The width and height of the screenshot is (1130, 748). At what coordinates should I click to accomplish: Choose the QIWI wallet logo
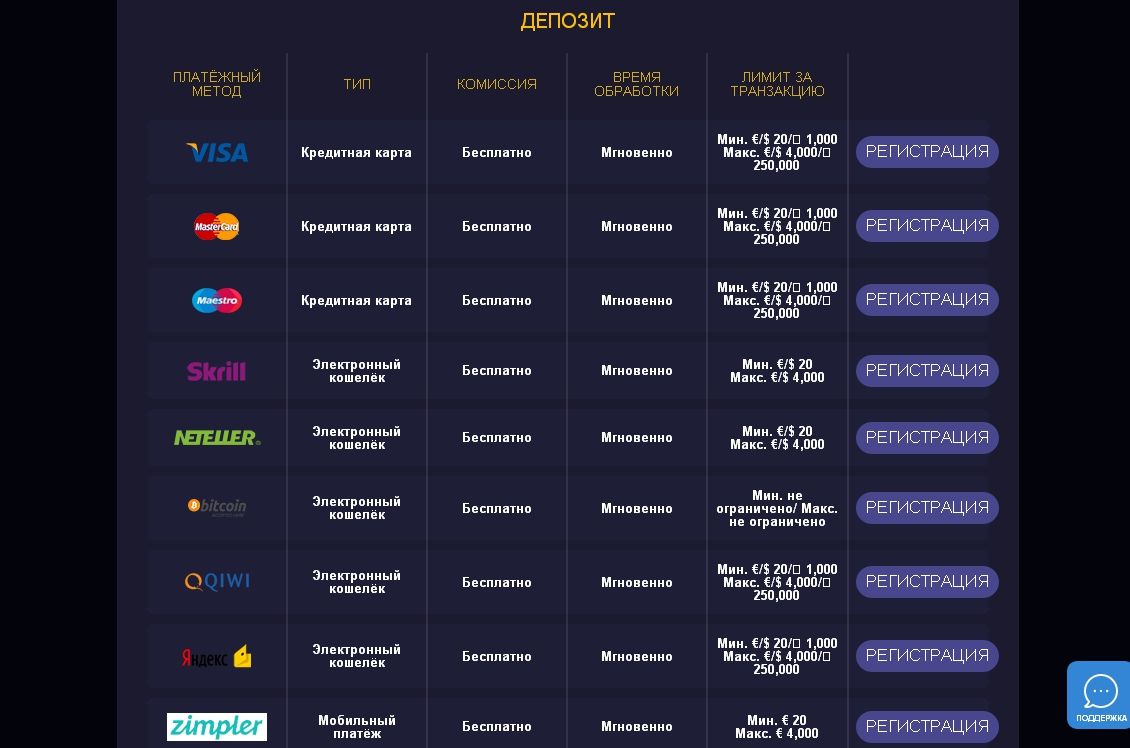pos(217,582)
